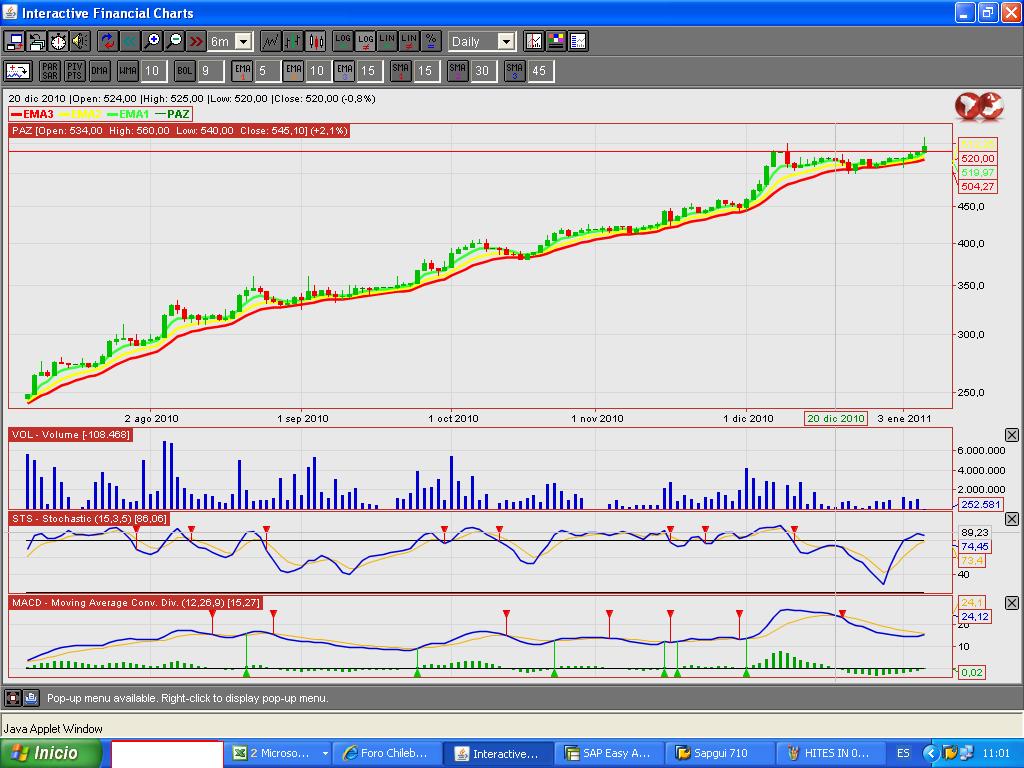Image resolution: width=1024 pixels, height=768 pixels.
Task: Click the EMA3 red legend entry
Action: (x=32, y=114)
